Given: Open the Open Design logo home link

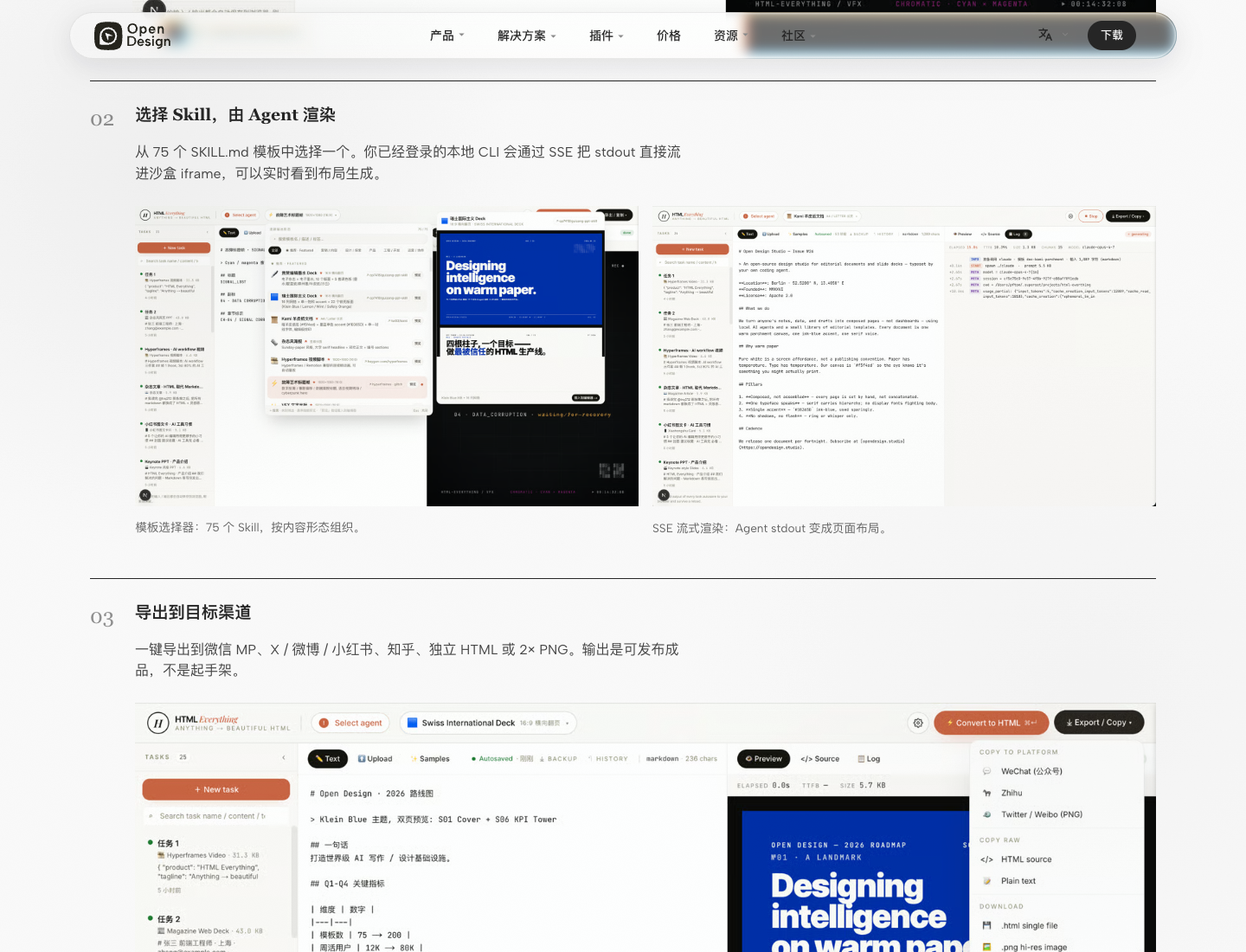Looking at the screenshot, I should (x=132, y=35).
